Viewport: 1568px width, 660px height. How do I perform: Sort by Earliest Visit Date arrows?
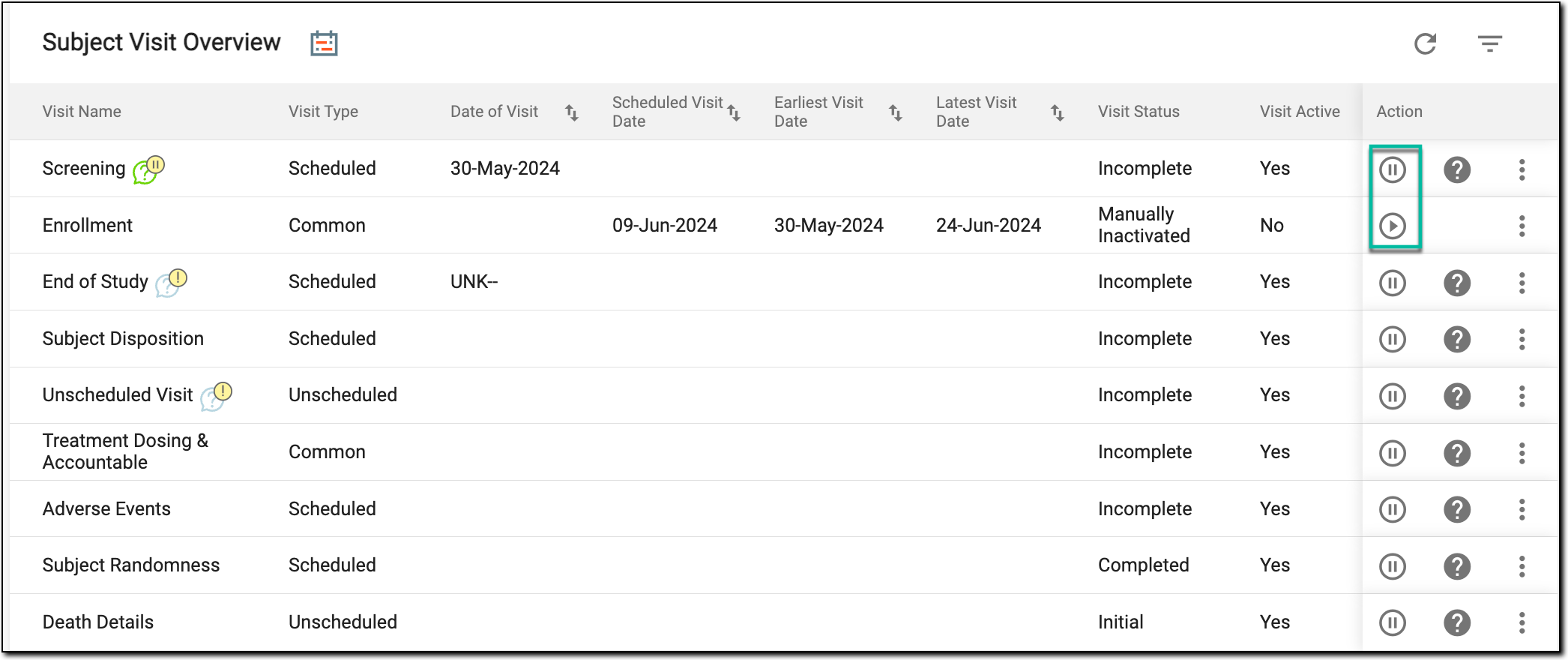click(895, 112)
